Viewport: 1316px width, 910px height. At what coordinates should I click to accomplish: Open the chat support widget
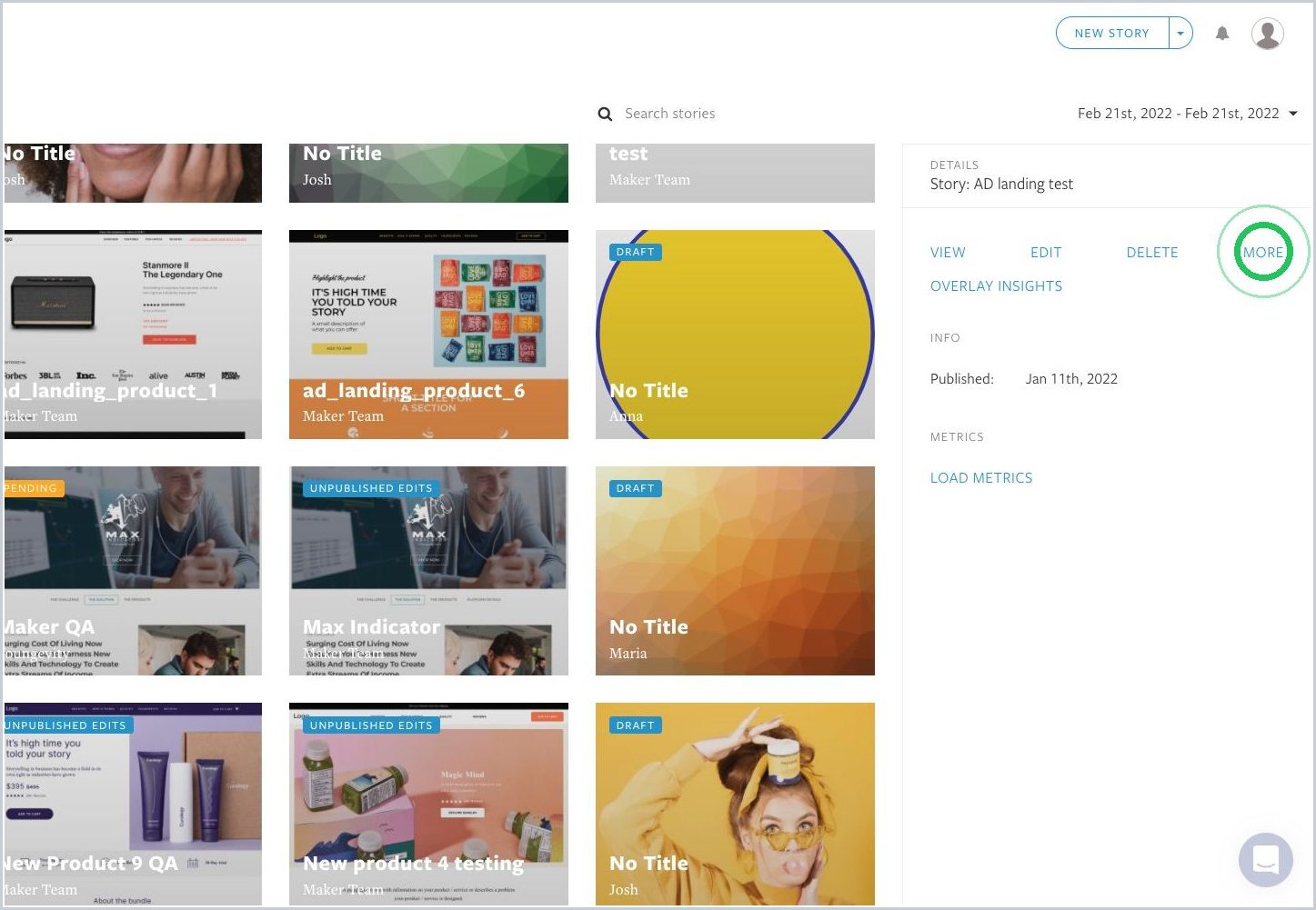[1265, 859]
